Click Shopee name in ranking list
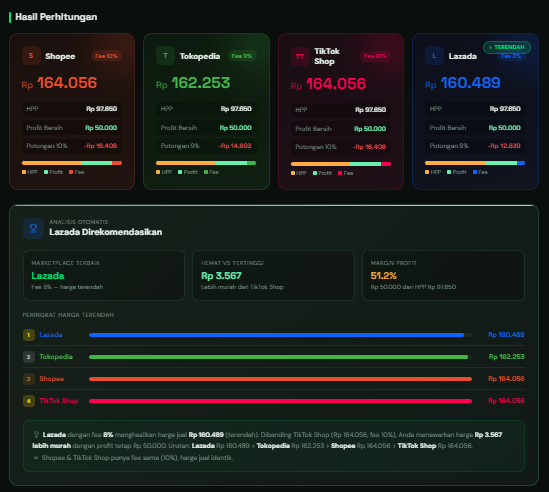Image resolution: width=549 pixels, height=492 pixels. coord(51,379)
